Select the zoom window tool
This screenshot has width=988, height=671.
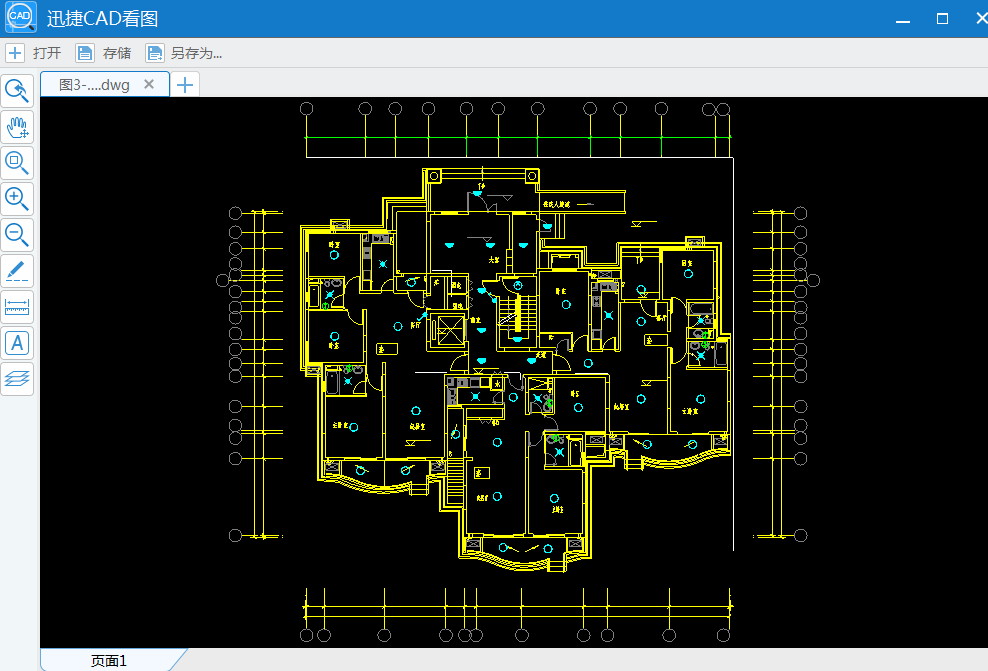pyautogui.click(x=18, y=162)
